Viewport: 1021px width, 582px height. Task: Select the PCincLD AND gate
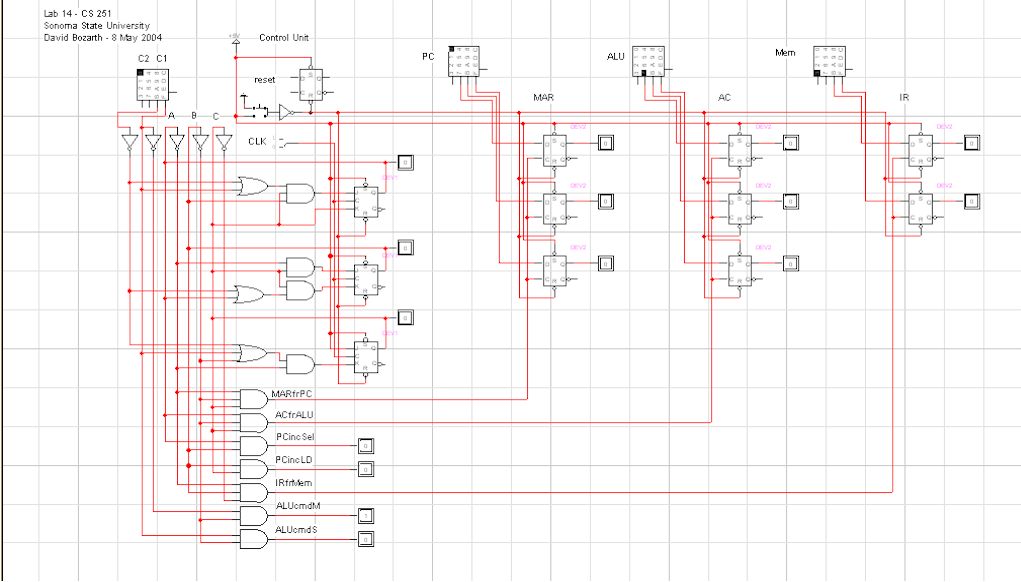point(254,469)
